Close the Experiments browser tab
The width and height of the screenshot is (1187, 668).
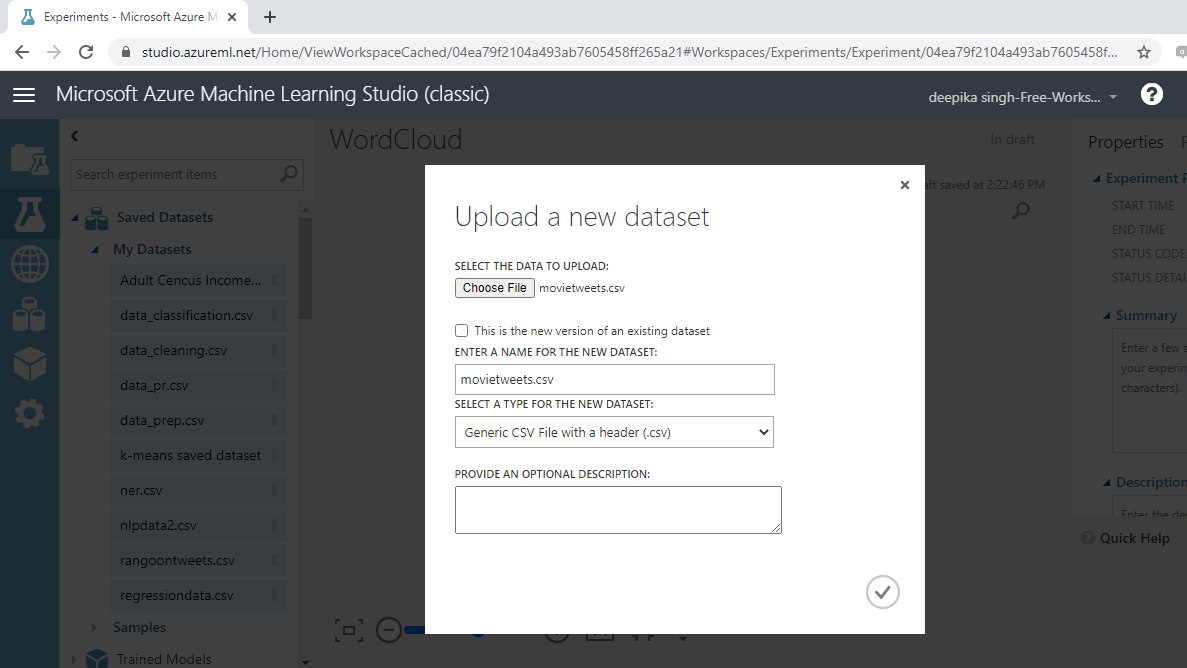pos(232,17)
